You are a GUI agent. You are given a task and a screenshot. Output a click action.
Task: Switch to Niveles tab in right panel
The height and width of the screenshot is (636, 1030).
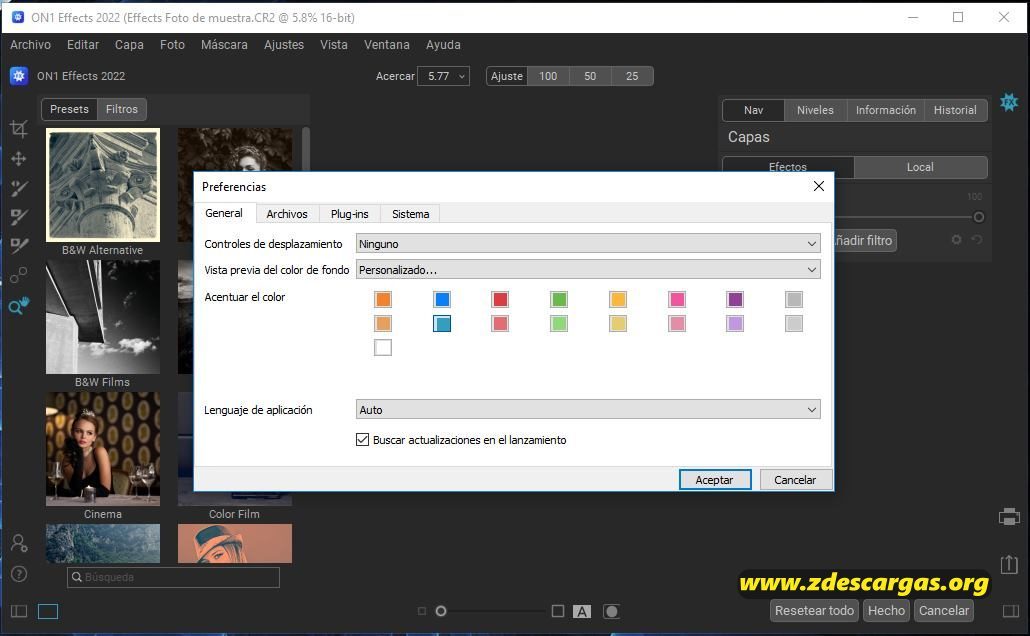[x=815, y=110]
